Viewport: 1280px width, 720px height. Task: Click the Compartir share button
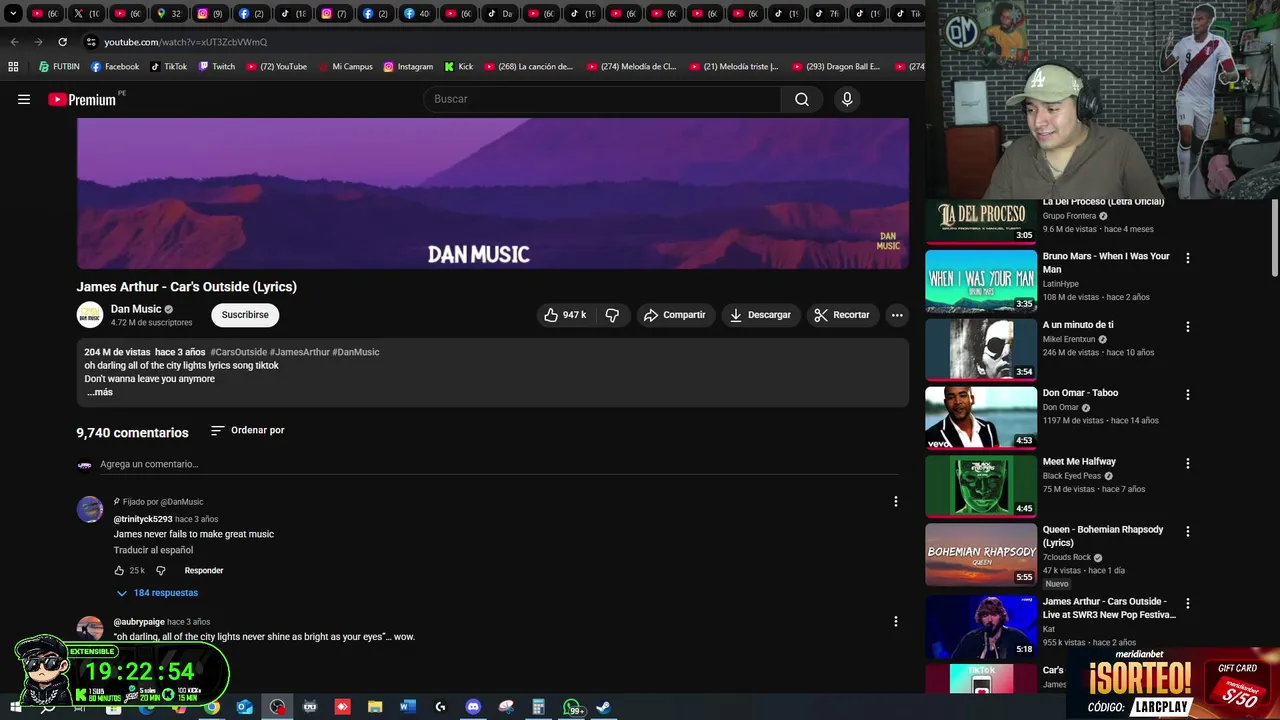point(675,315)
